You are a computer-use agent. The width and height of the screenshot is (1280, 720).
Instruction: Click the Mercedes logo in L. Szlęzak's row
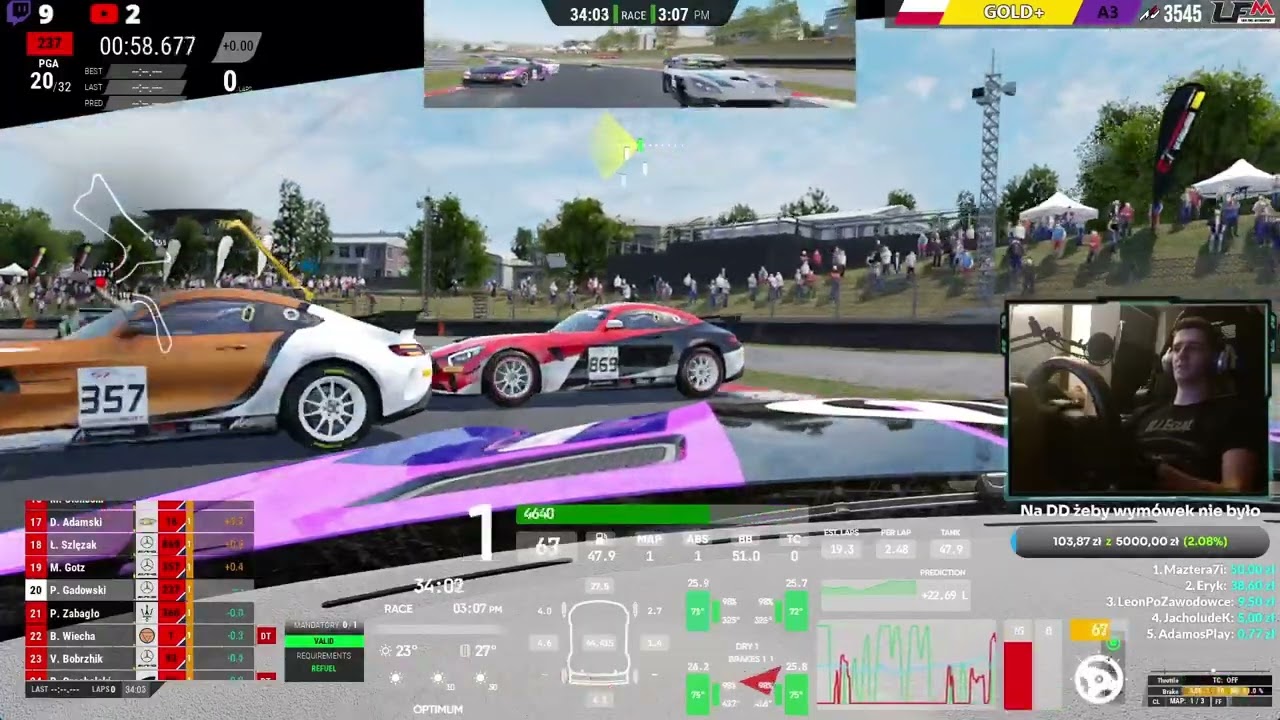coord(146,545)
